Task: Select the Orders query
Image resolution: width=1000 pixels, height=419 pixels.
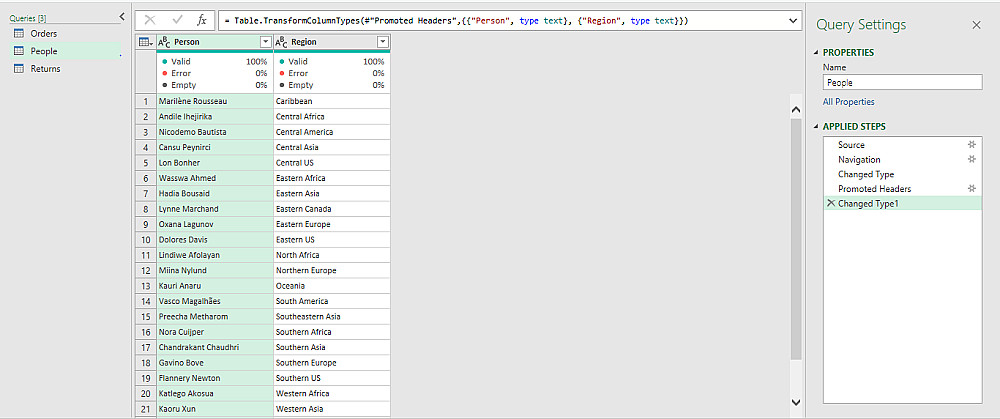Action: tap(44, 34)
